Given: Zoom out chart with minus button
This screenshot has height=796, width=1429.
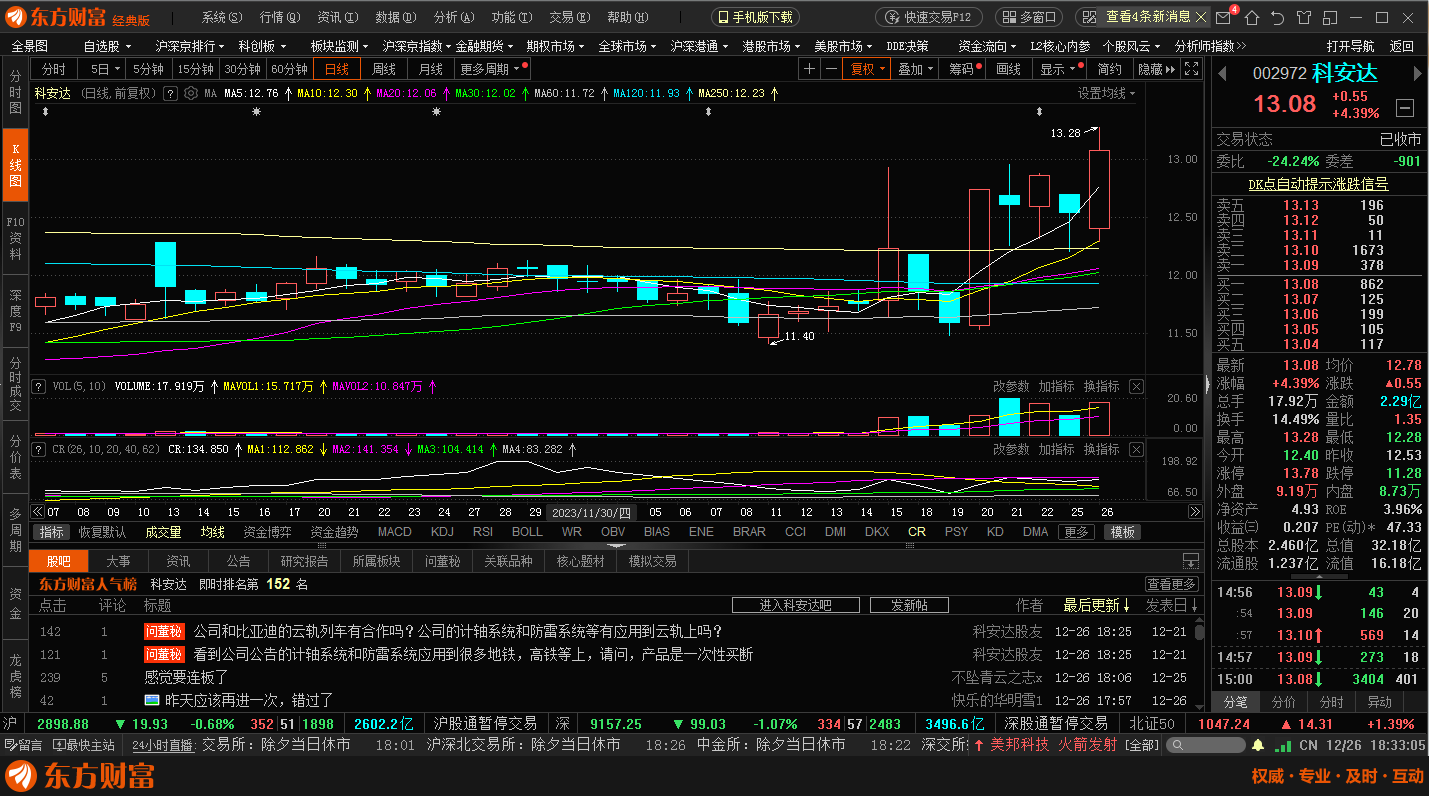Looking at the screenshot, I should coord(832,69).
